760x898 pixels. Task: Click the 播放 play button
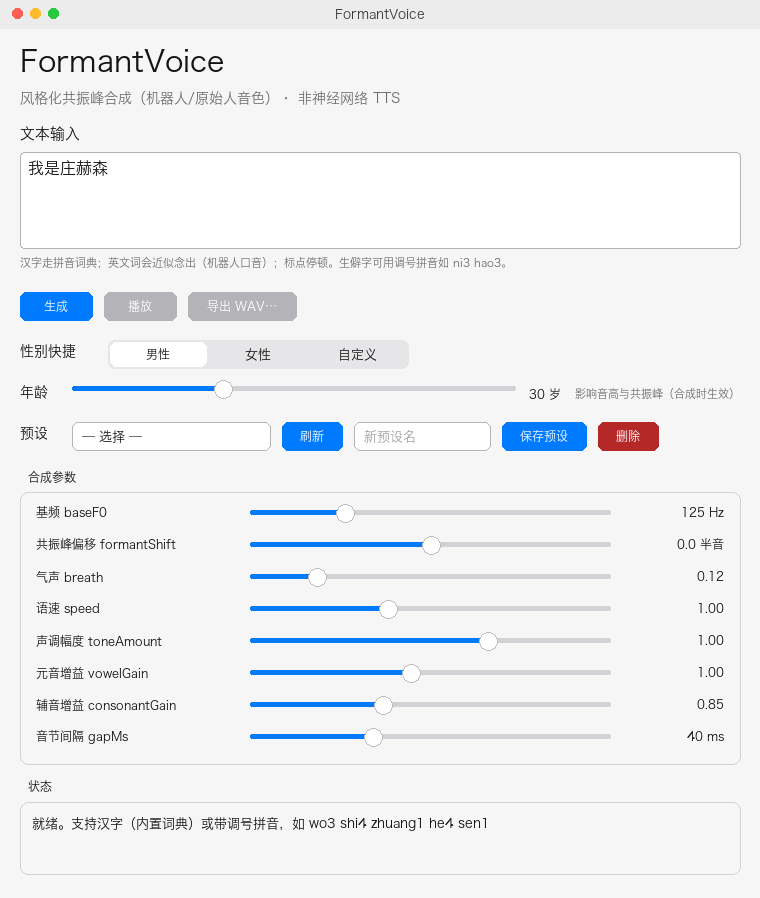[140, 306]
